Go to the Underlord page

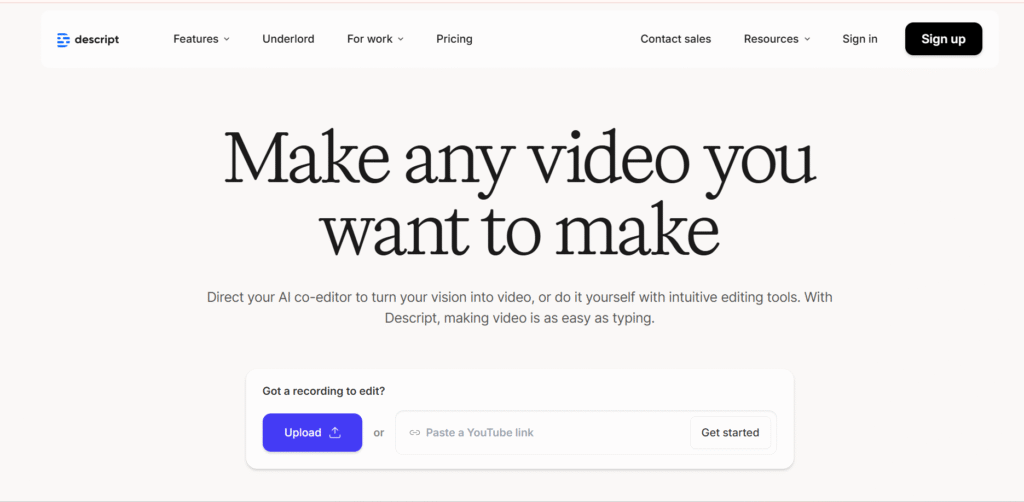pos(288,39)
